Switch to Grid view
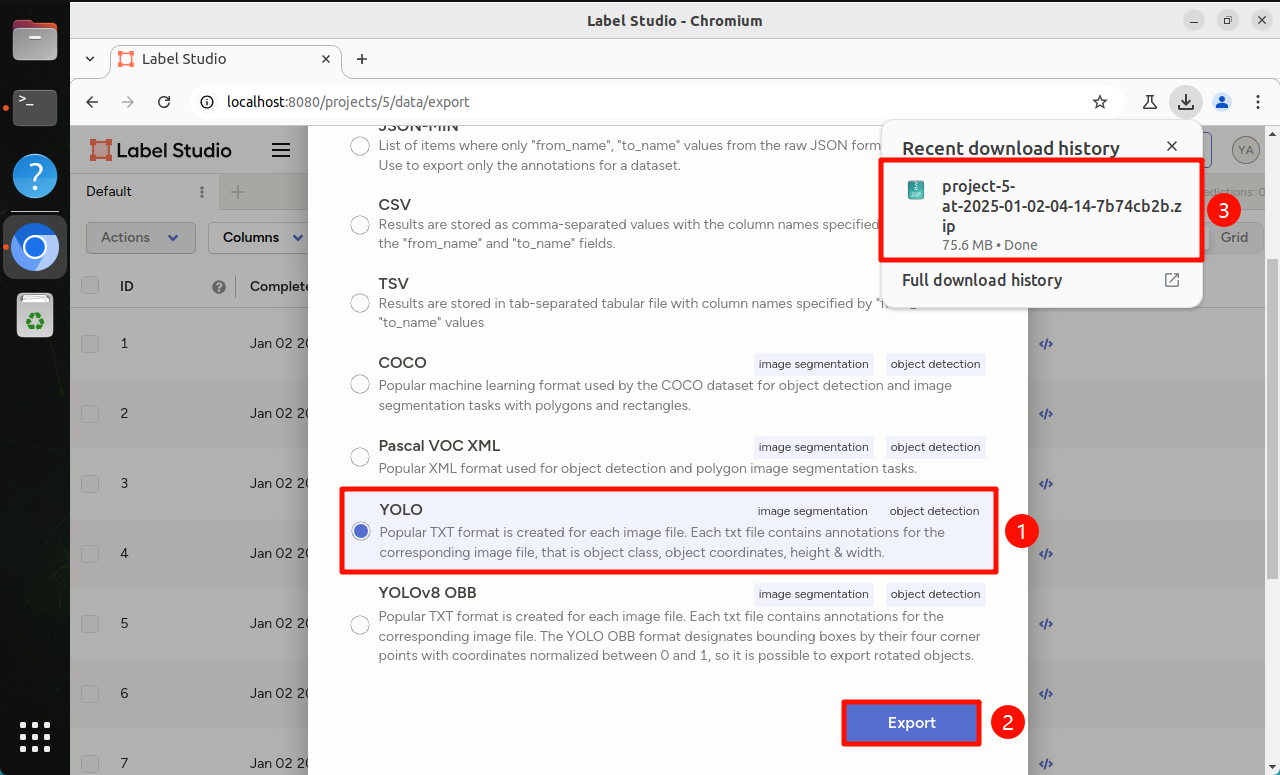This screenshot has height=775, width=1280. click(1234, 237)
